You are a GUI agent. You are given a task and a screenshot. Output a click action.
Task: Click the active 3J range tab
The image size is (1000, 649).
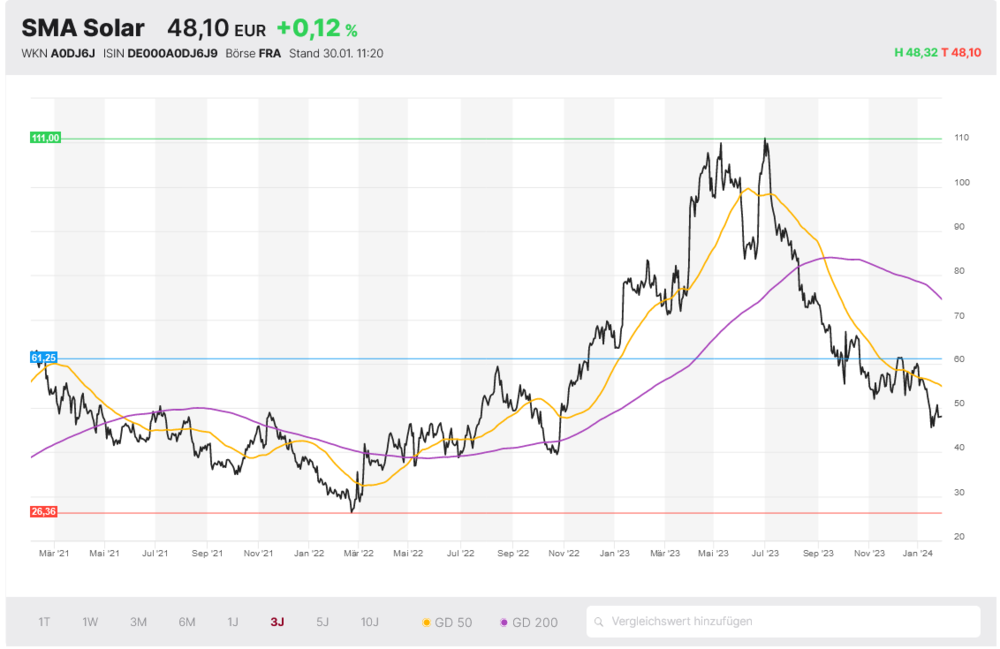277,622
